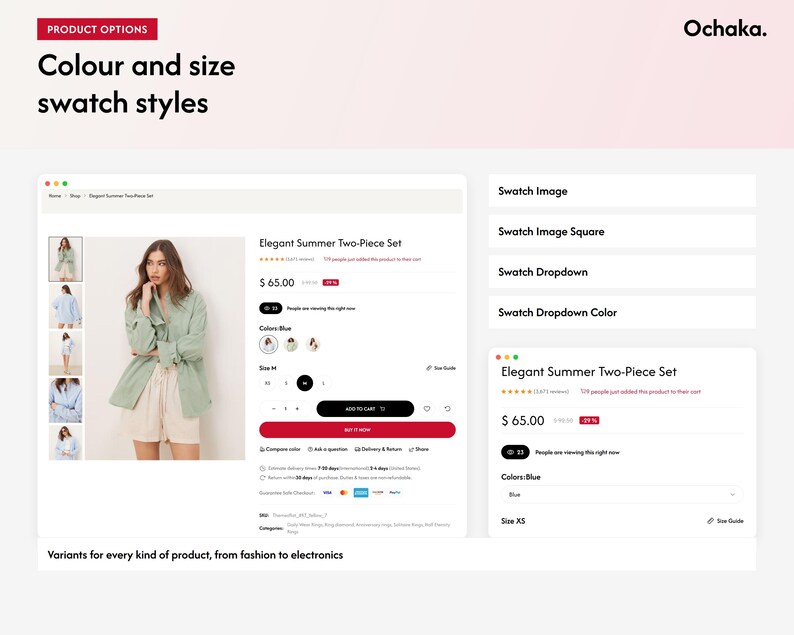Go to Shop breadcrumb

[x=75, y=196]
